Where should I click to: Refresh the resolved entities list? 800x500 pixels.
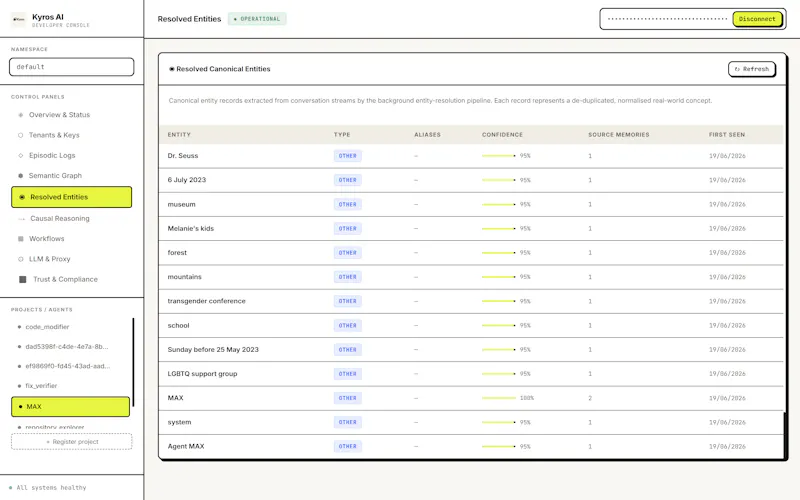coord(752,69)
